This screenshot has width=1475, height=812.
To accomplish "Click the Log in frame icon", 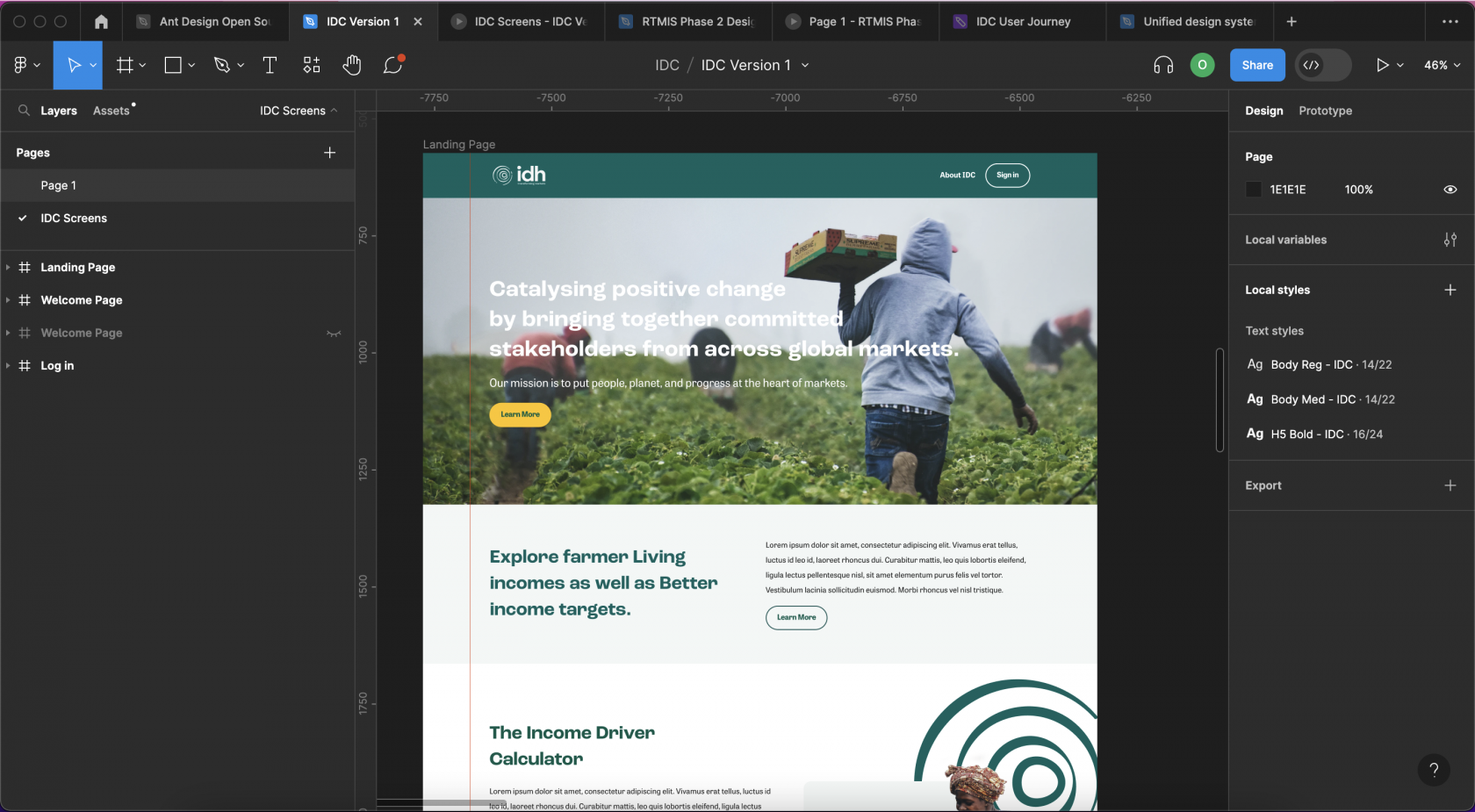I will coord(25,366).
